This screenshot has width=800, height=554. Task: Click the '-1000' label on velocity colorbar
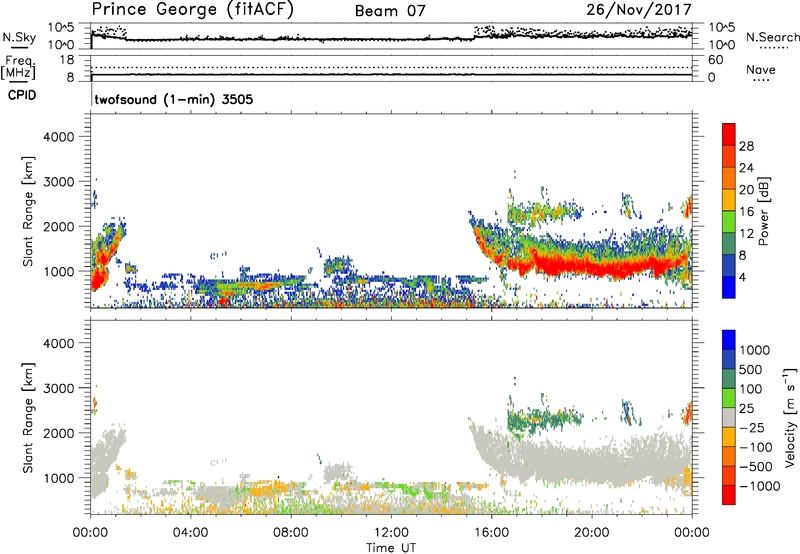pyautogui.click(x=760, y=486)
